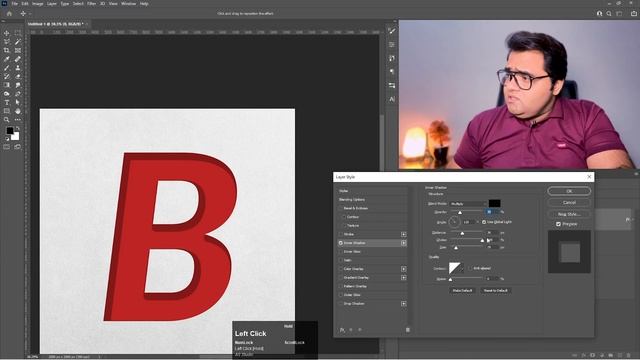Select the Hand tool
This screenshot has width=640, height=360.
18,111
